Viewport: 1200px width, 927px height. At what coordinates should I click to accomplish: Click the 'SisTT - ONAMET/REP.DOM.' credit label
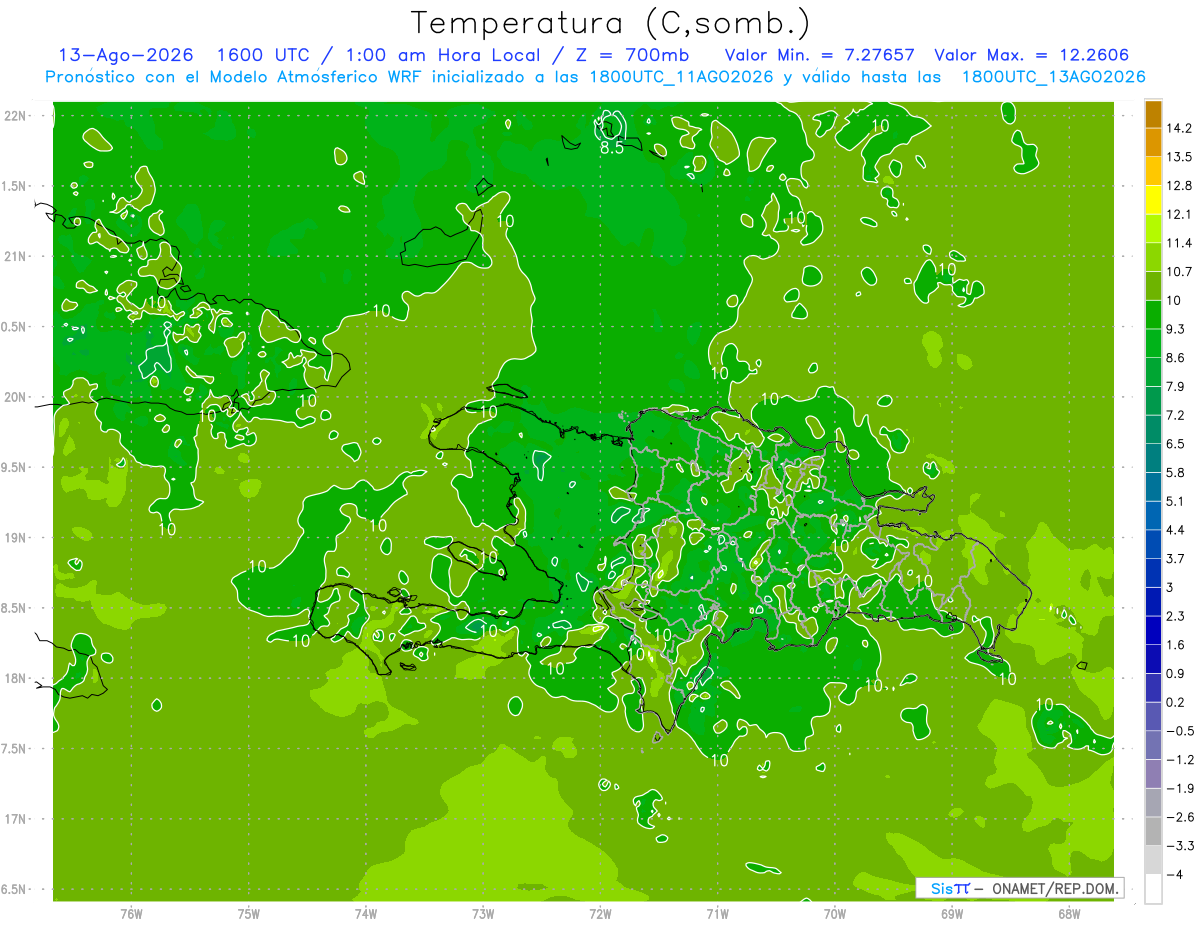1020,888
